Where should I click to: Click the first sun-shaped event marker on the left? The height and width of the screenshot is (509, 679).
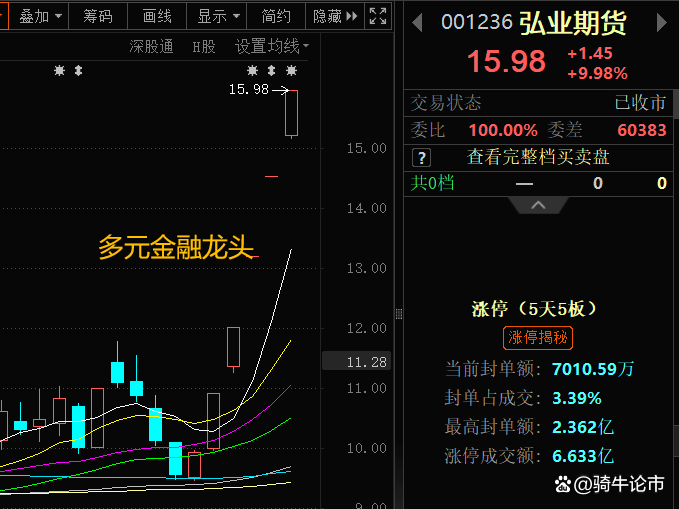pos(59,70)
